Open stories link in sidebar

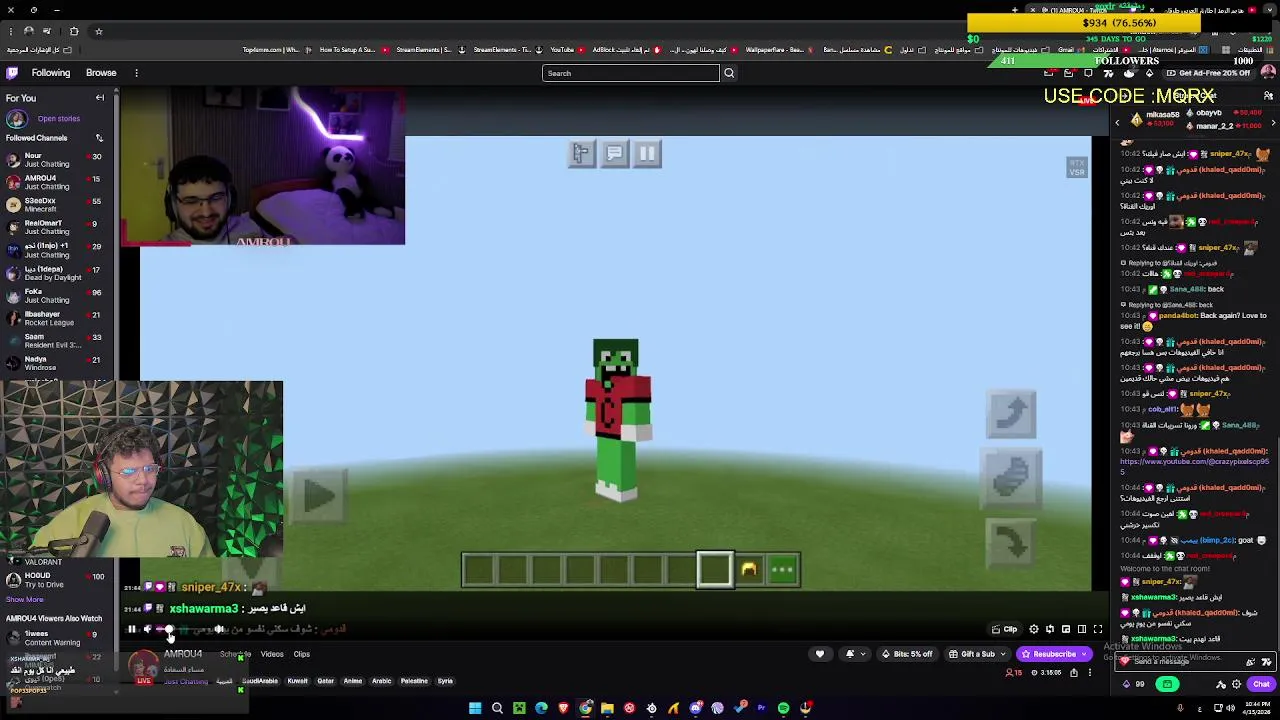click(x=58, y=119)
